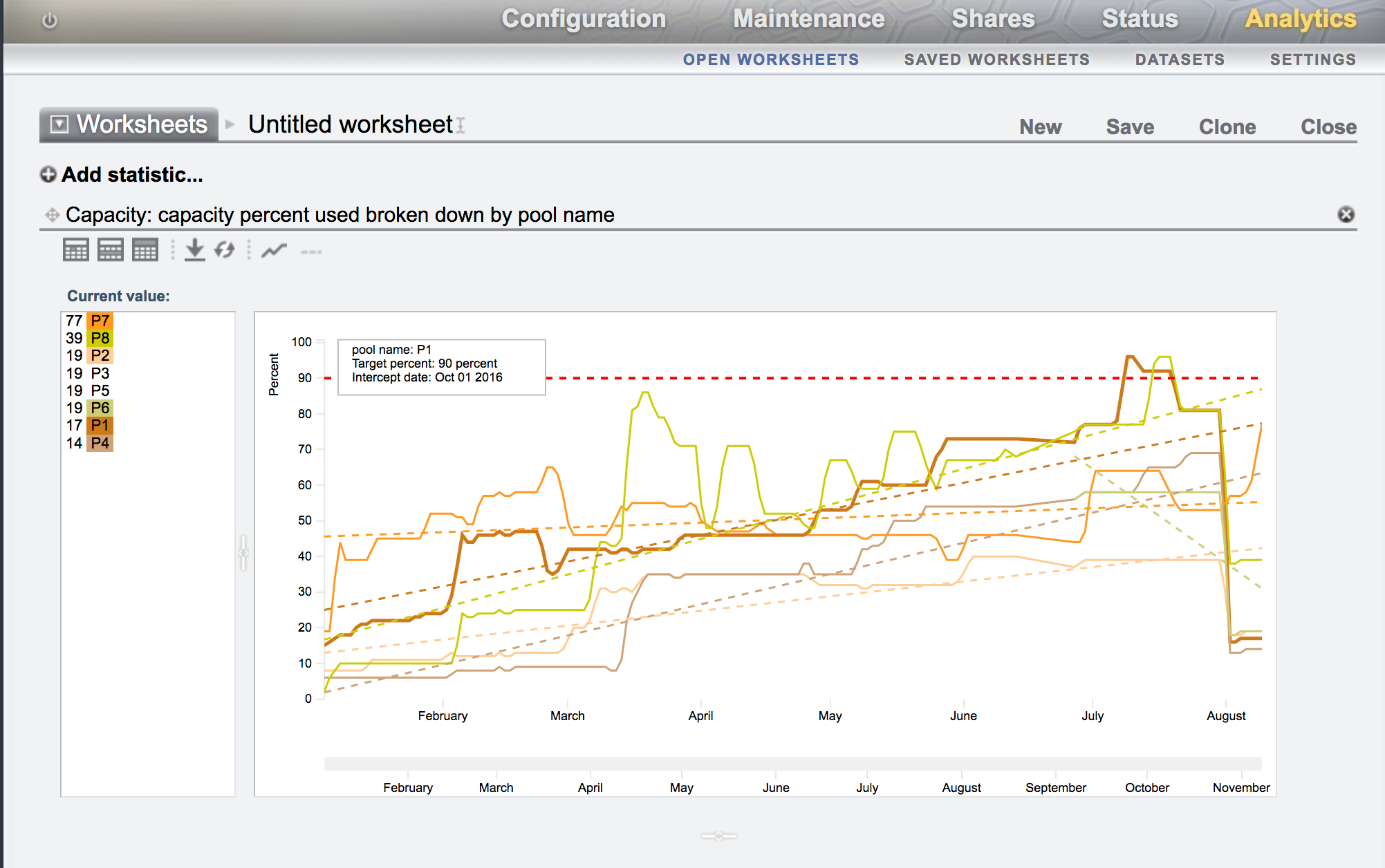
Task: Toggle the dashed trend line display
Action: (311, 252)
